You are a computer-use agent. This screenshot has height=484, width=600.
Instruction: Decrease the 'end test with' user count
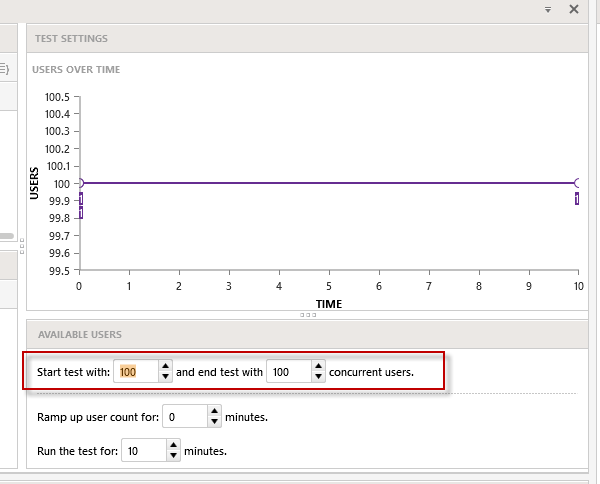(318, 377)
